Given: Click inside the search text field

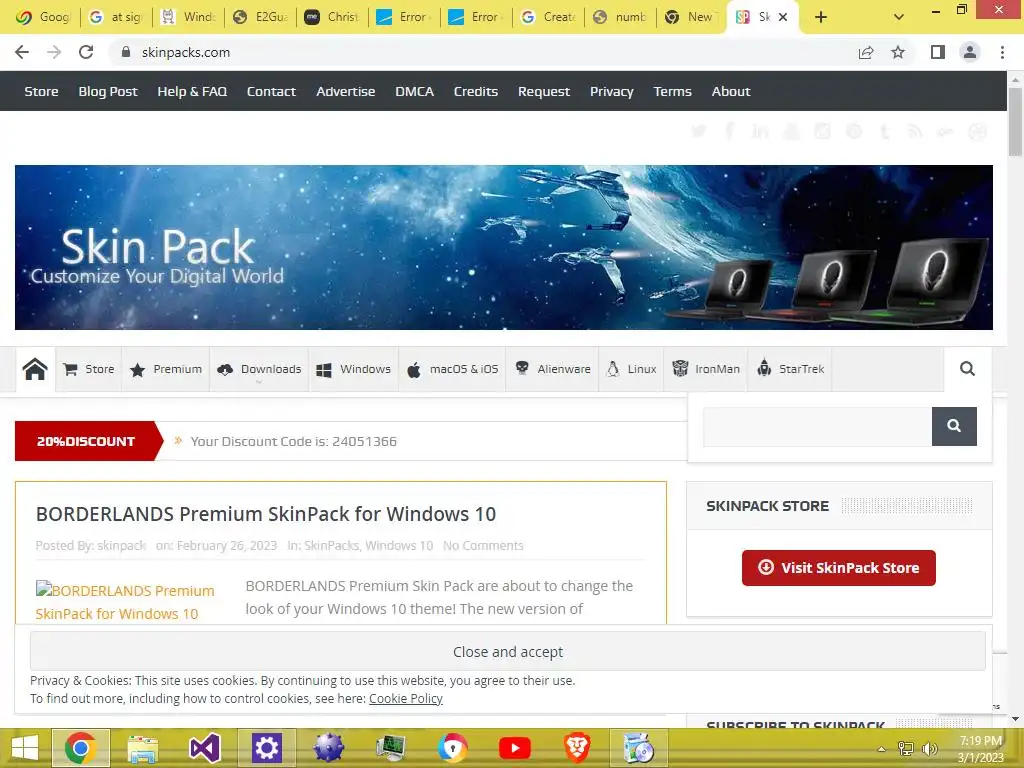Looking at the screenshot, I should pos(817,426).
